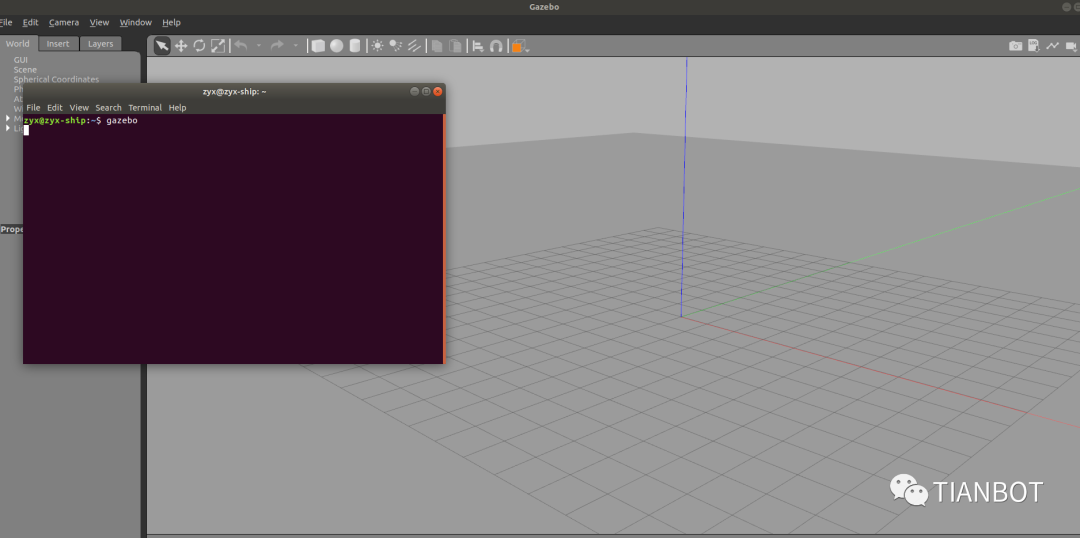The width and height of the screenshot is (1080, 538).
Task: Open terminal Edit menu
Action: 55,107
